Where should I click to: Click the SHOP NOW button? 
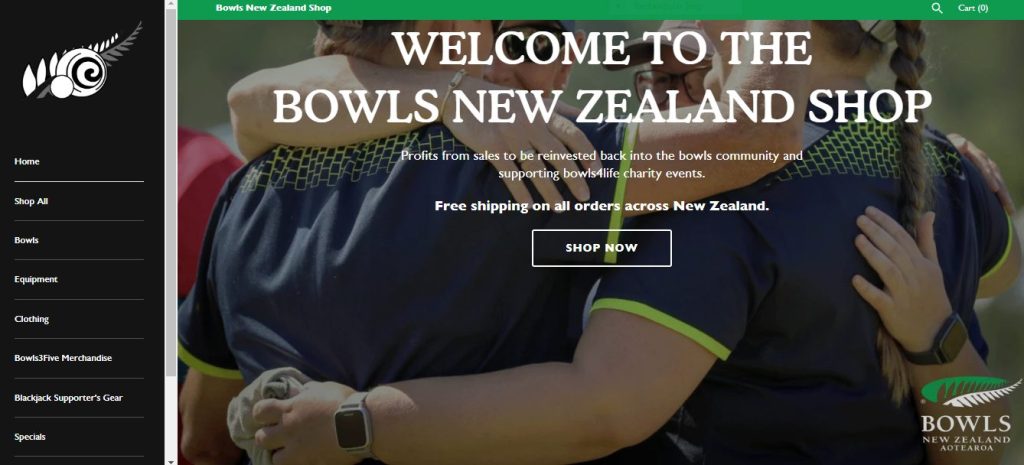(x=601, y=248)
